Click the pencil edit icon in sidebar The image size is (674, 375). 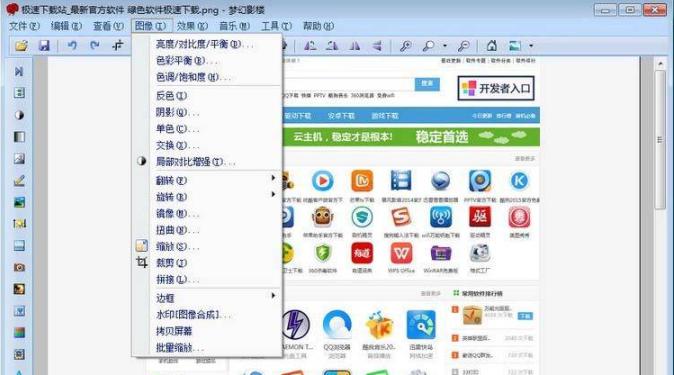click(x=19, y=181)
